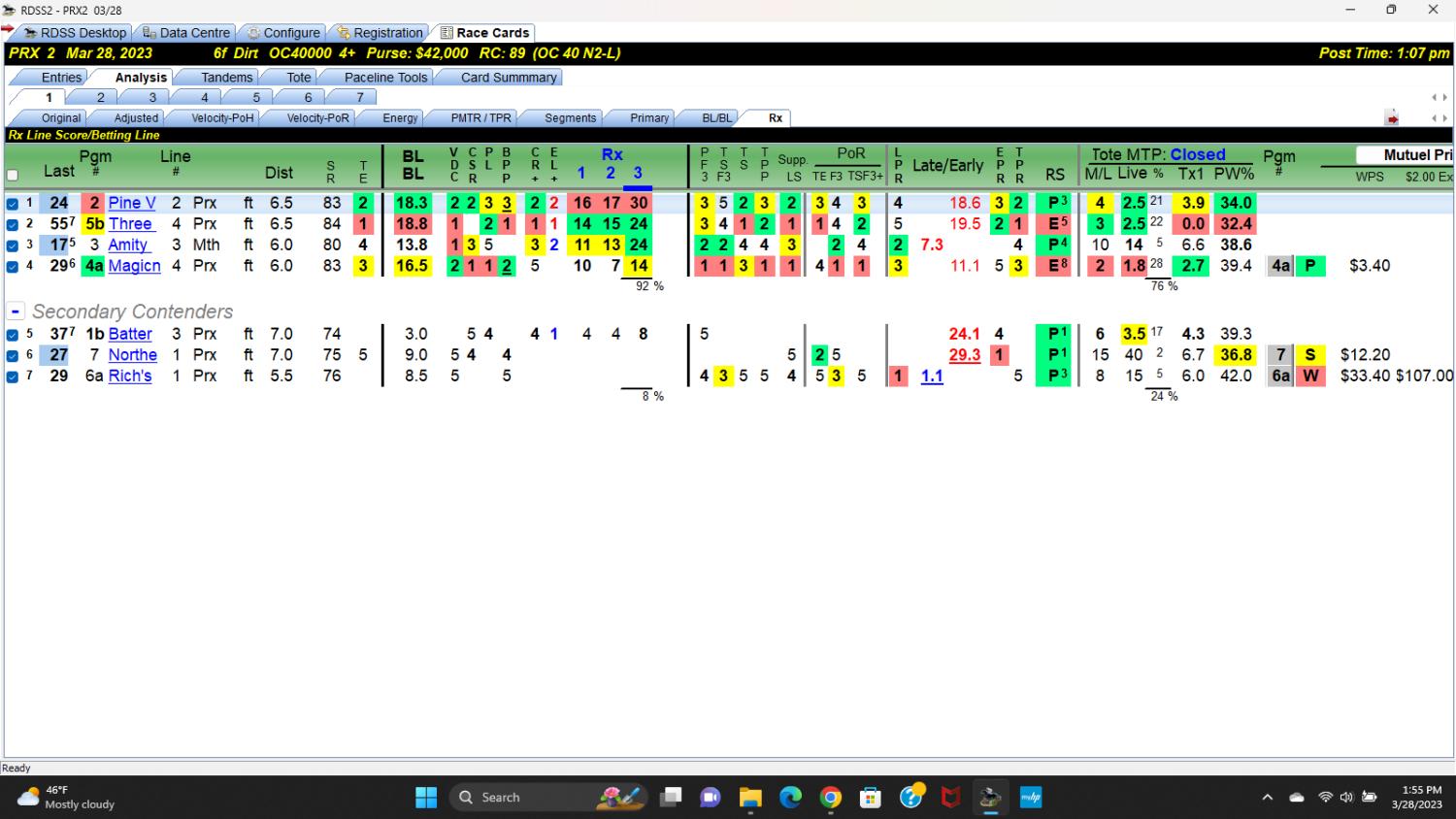Click the view-tab scroll arrows beside Rx
Viewport: 1456px width, 819px height.
click(1439, 118)
